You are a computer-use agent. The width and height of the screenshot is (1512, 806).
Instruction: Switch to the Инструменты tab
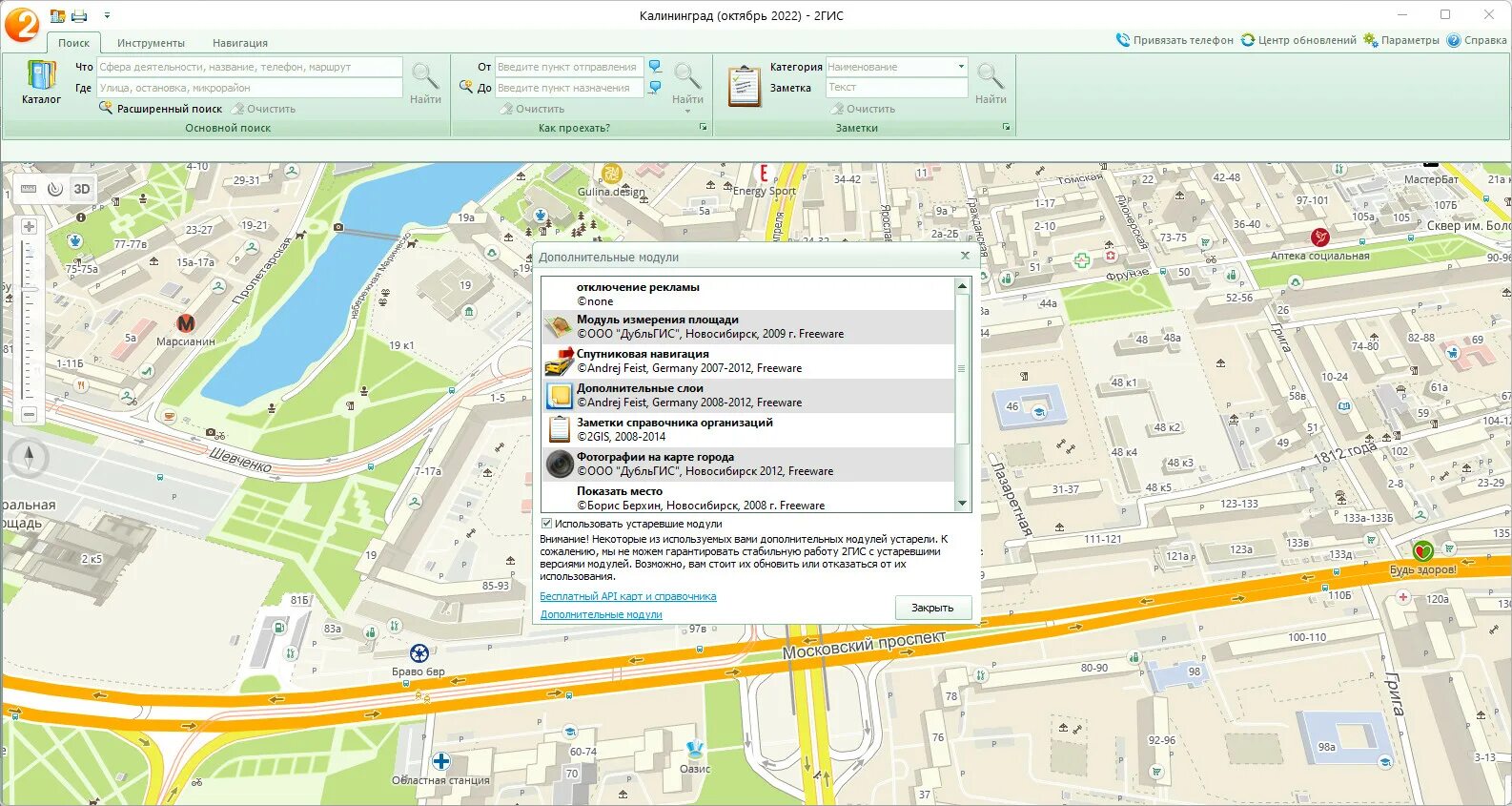coord(151,43)
